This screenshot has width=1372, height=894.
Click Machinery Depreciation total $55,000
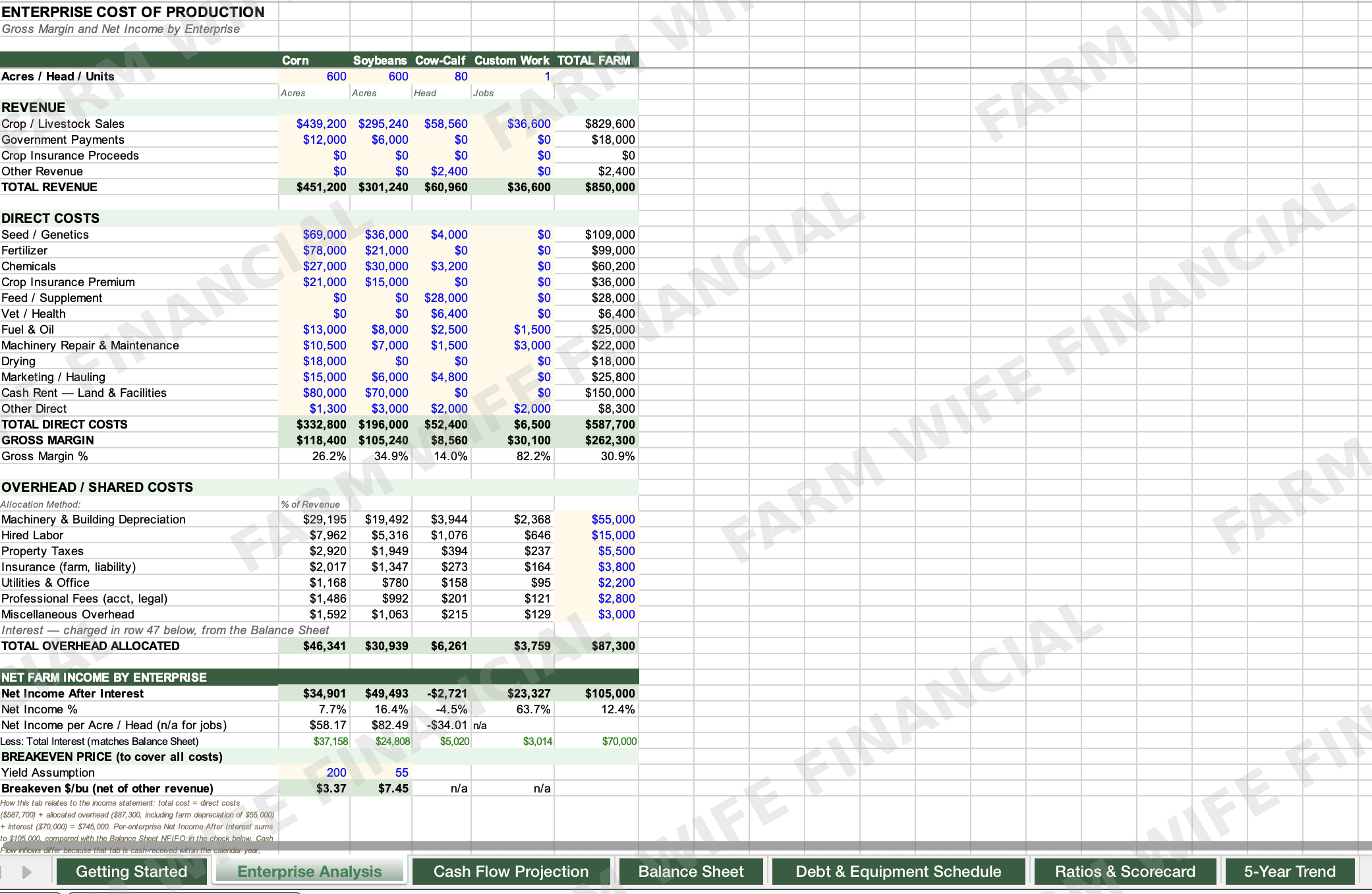point(597,520)
